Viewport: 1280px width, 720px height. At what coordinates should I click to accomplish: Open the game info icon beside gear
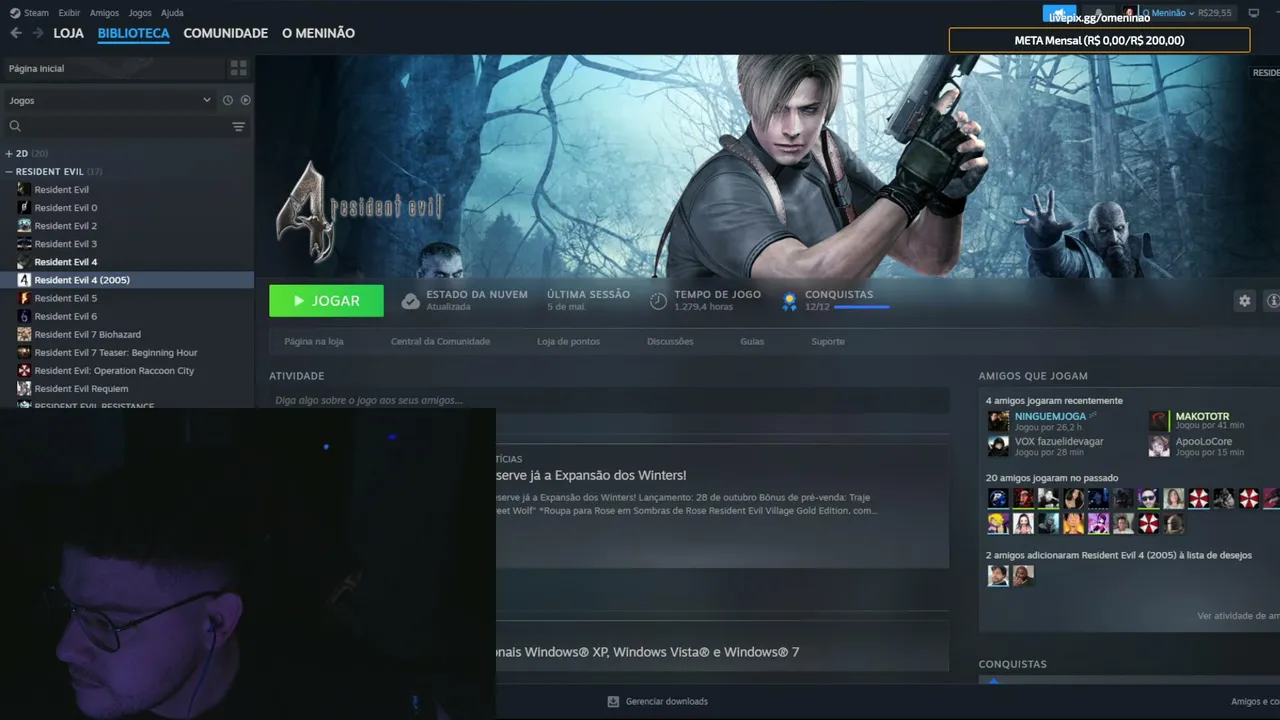pos(1273,300)
